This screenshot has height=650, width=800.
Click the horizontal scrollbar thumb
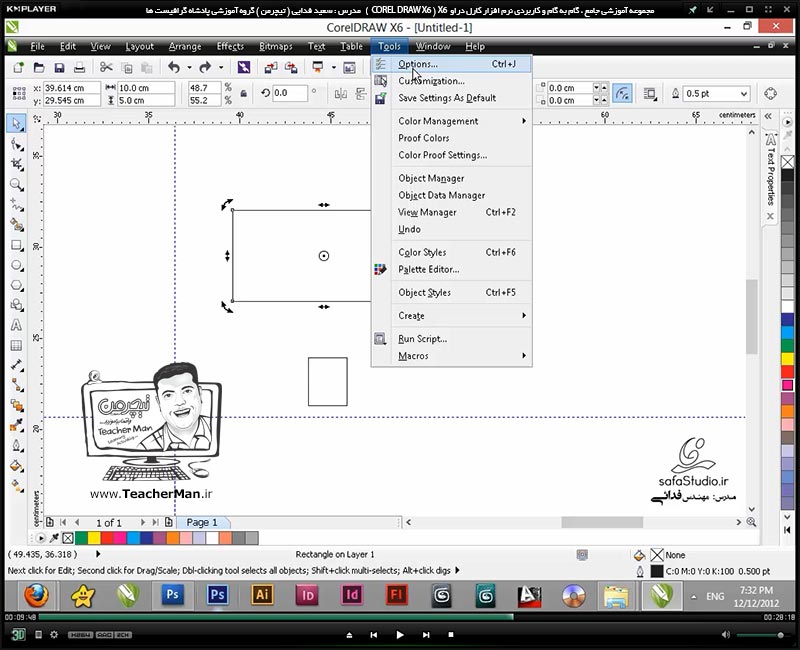(x=602, y=522)
